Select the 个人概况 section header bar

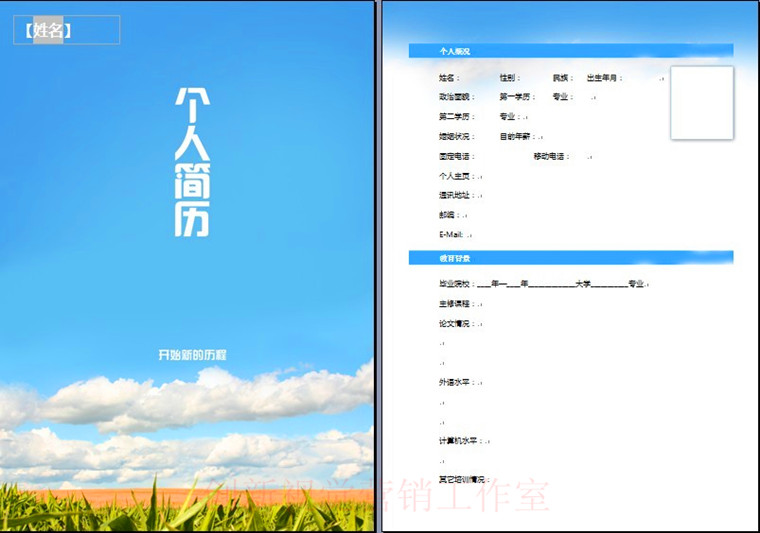[x=570, y=50]
